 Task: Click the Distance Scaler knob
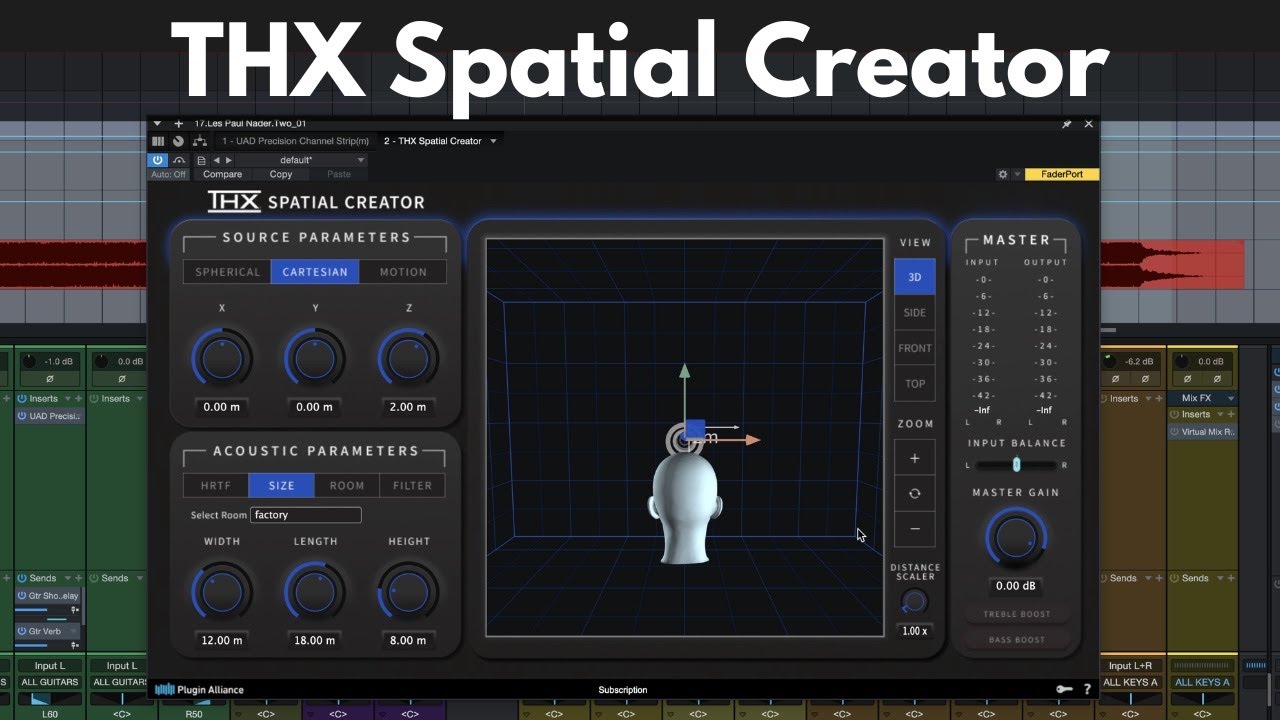tap(914, 602)
